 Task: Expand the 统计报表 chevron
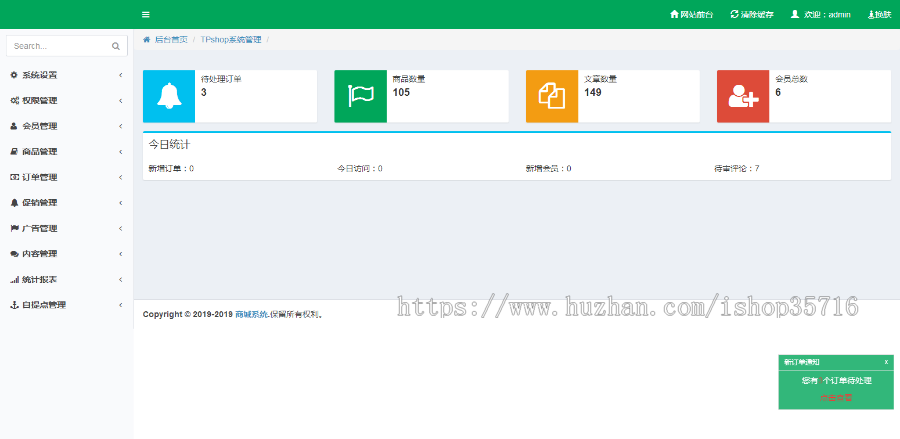pos(121,279)
